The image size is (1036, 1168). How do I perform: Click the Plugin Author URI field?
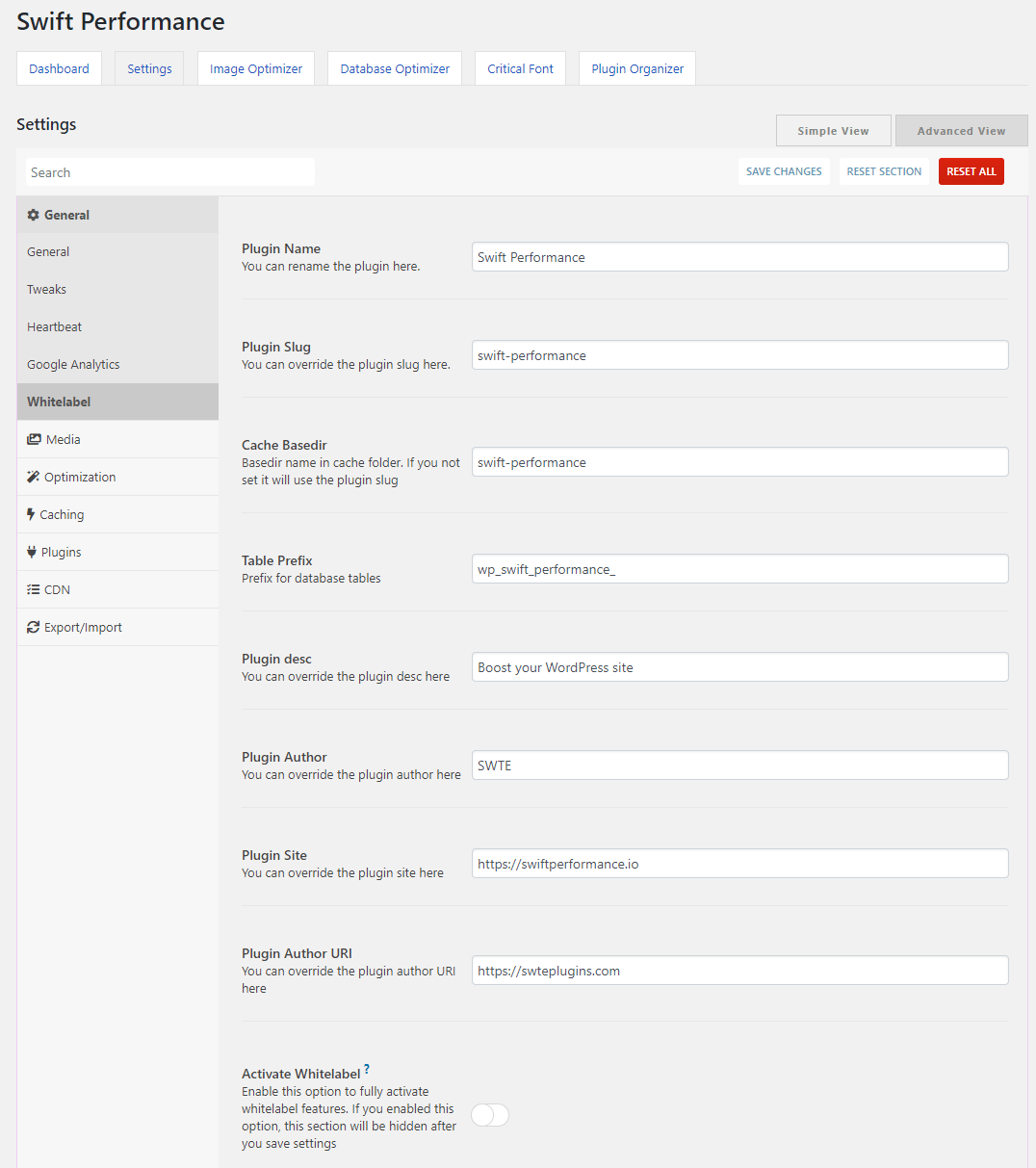(x=740, y=971)
